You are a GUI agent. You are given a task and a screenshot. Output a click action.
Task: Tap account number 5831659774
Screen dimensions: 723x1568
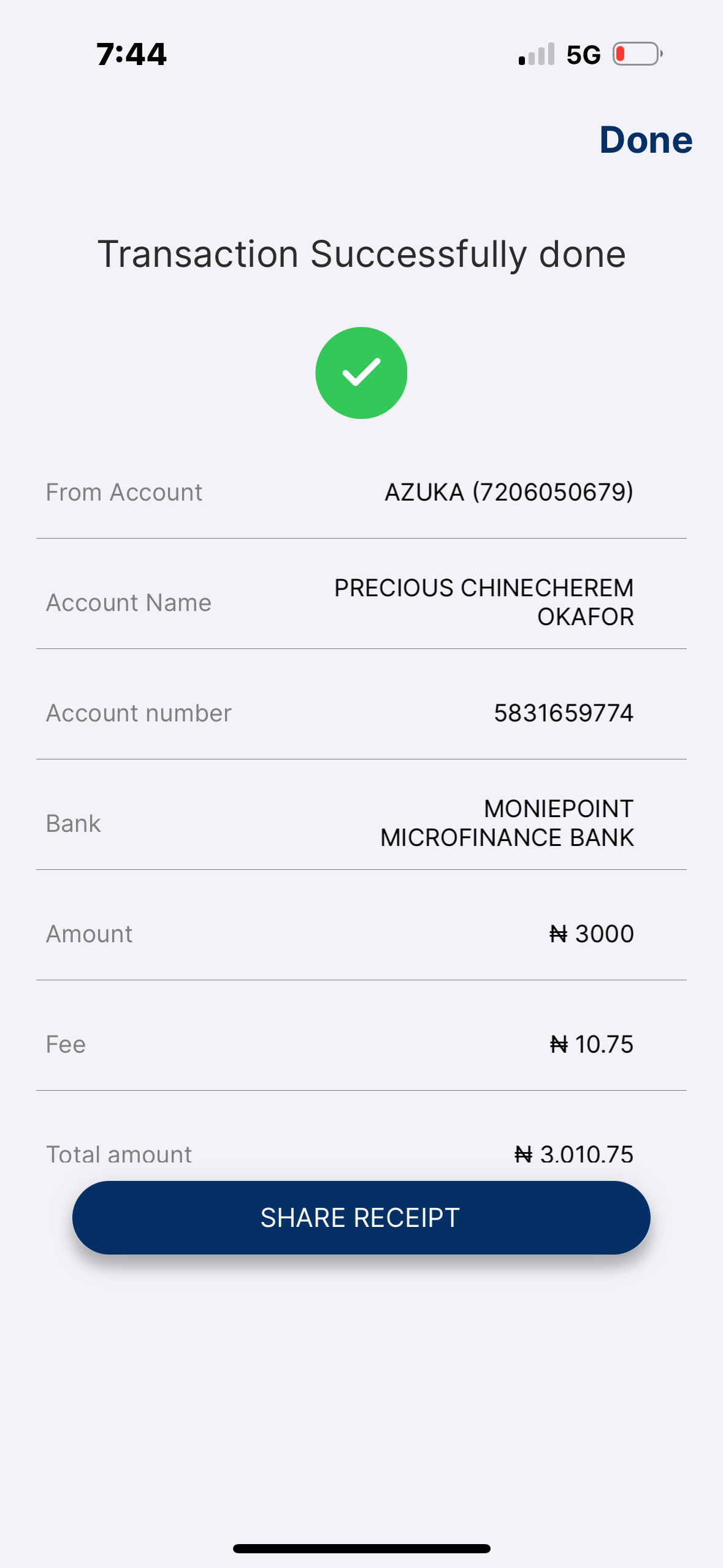[x=563, y=713]
